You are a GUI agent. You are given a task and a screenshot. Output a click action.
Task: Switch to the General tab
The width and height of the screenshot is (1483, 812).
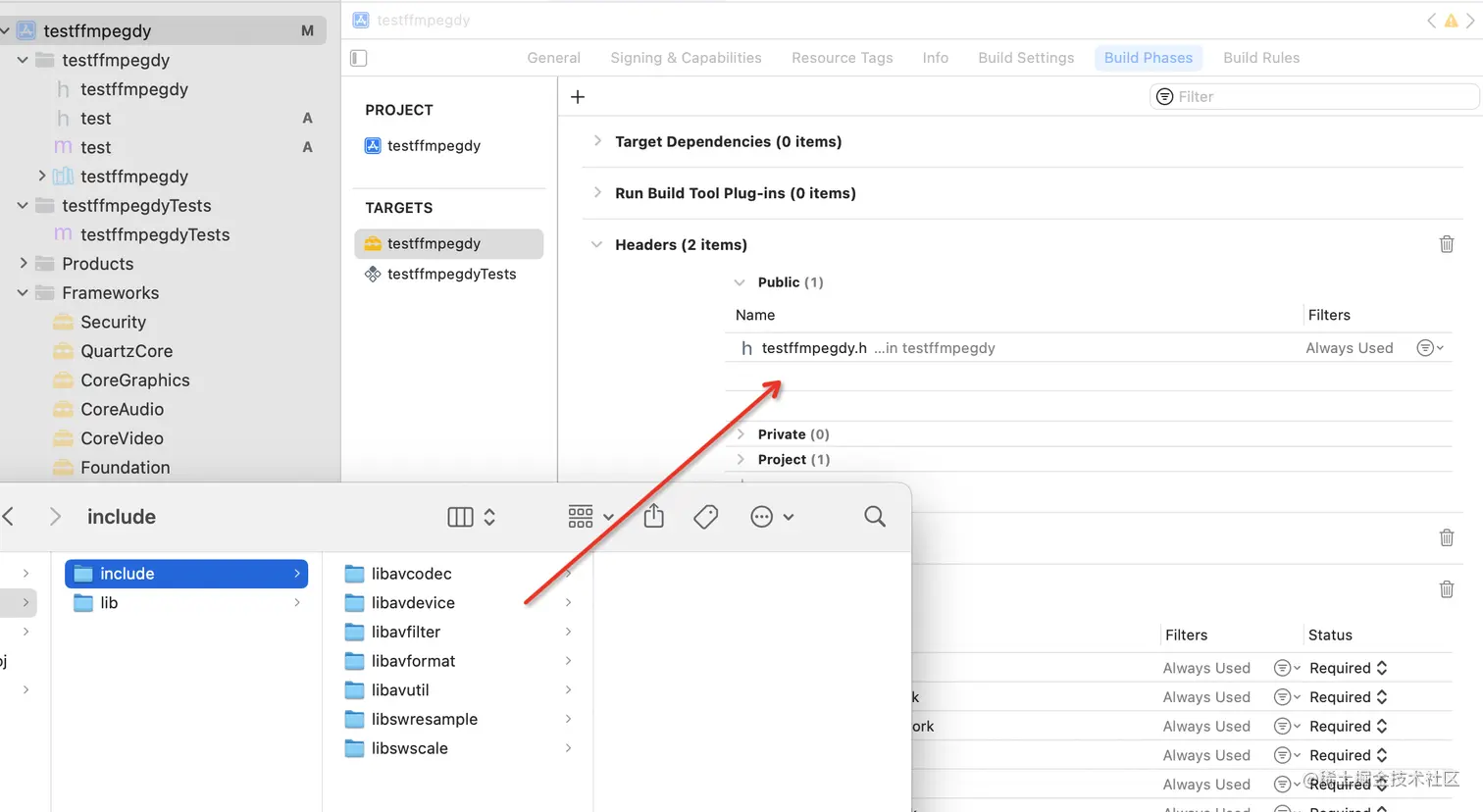click(554, 58)
